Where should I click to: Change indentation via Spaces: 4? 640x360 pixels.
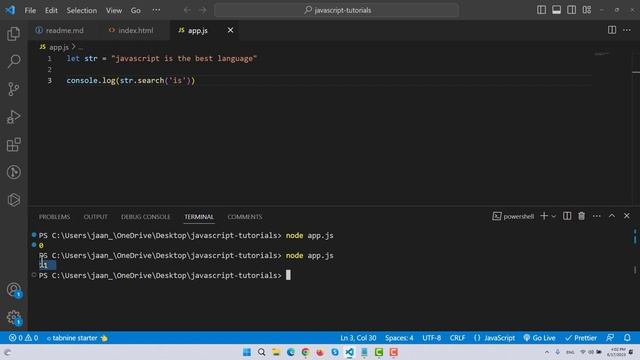tap(399, 338)
